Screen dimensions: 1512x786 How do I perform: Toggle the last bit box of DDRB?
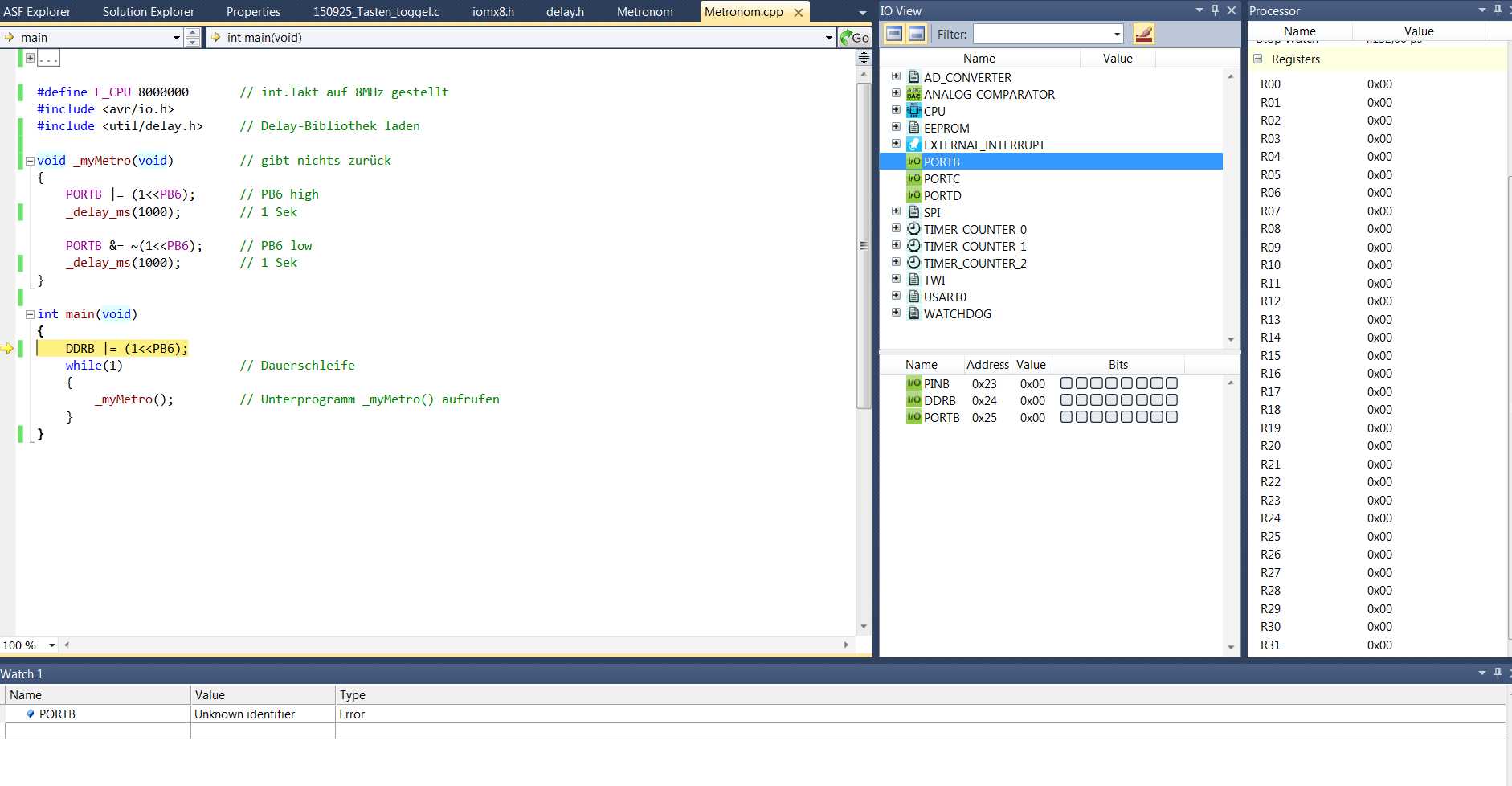1171,400
